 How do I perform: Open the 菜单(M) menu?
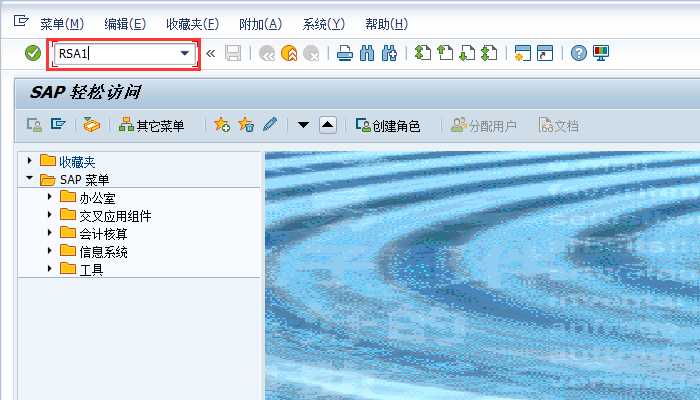click(62, 24)
